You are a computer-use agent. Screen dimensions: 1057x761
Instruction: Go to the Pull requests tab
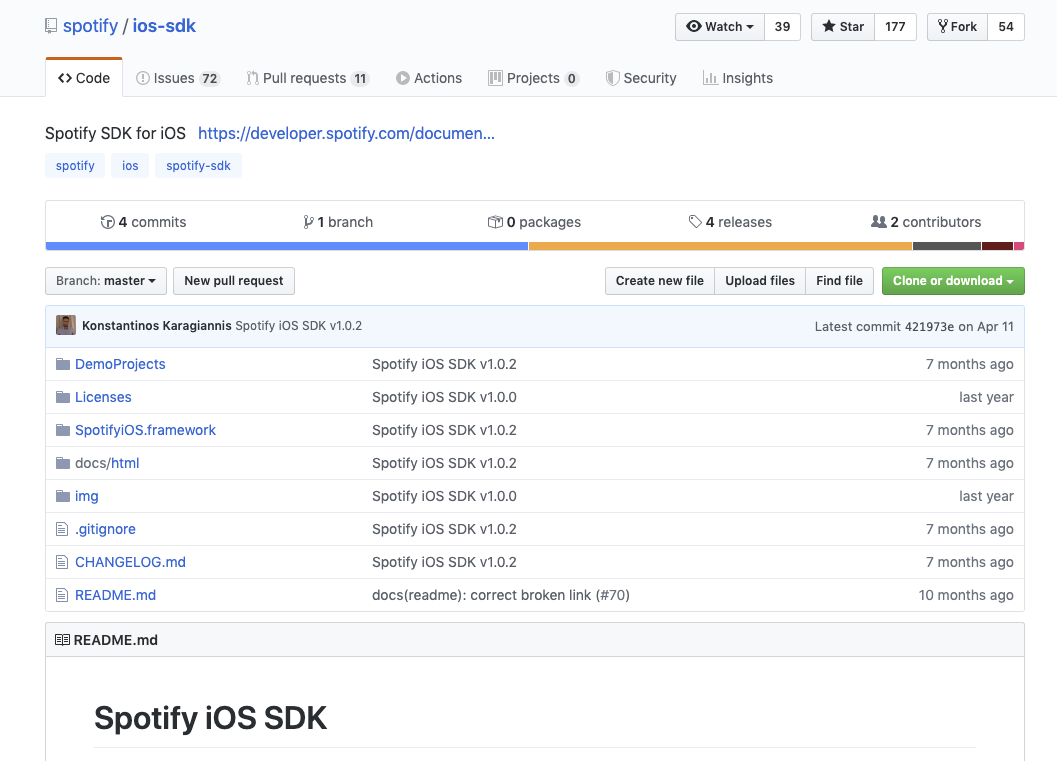click(x=308, y=78)
